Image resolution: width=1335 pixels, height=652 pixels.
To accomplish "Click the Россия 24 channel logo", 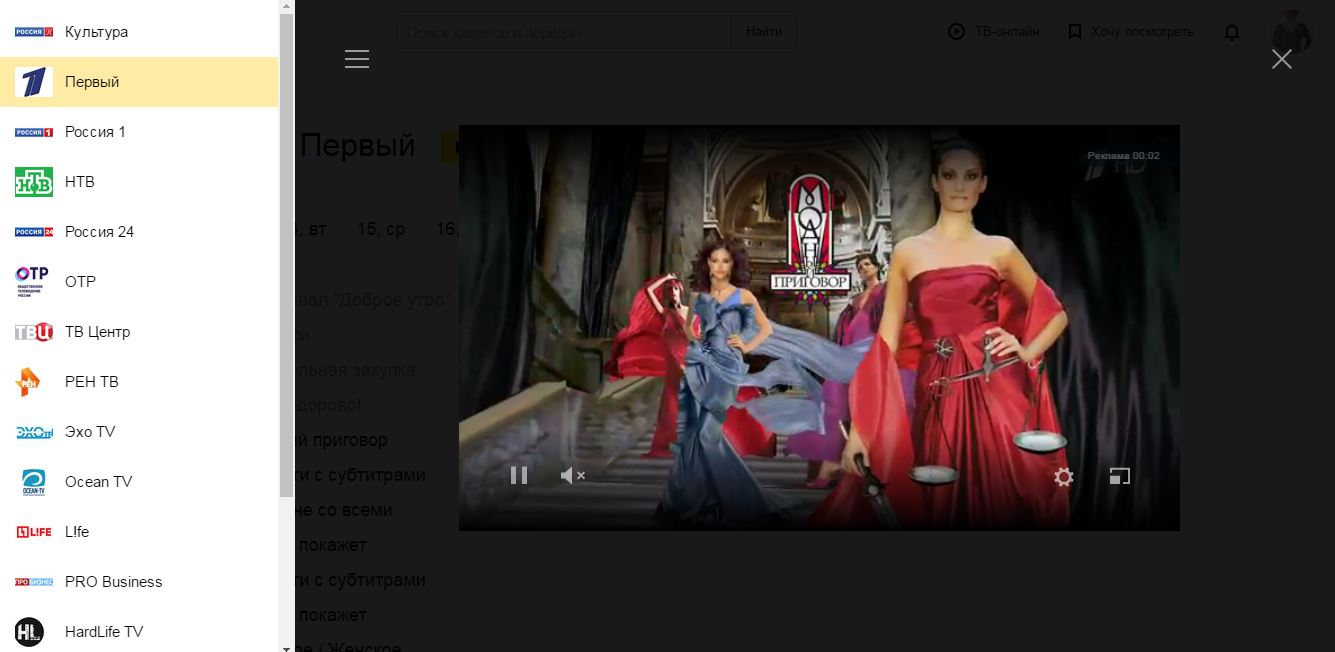I will click(x=34, y=232).
